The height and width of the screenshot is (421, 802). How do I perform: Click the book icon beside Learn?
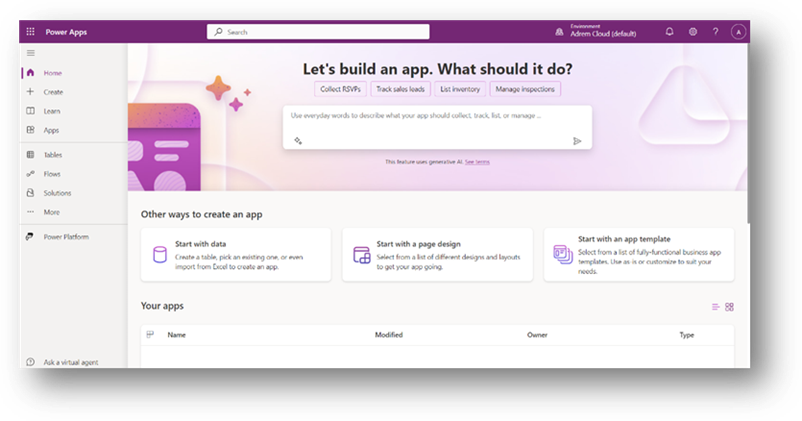tap(30, 111)
